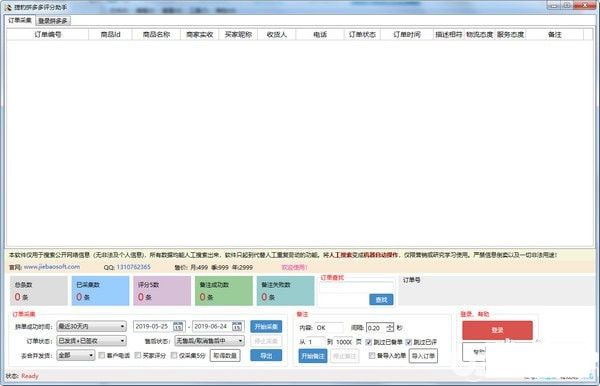600x386 pixels.
Task: Click the 订单号 label in grey panel
Action: [411, 280]
